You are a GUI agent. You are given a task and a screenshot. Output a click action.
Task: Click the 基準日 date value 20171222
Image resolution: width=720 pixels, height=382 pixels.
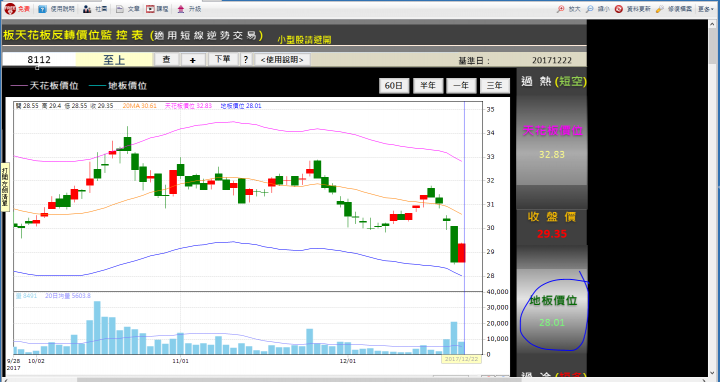(551, 61)
